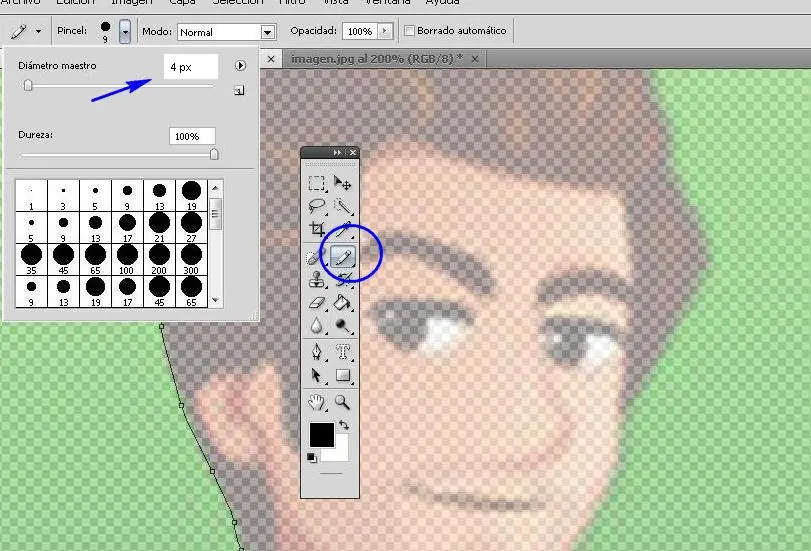Select the Clone Stamp tool
The image size is (811, 551).
317,279
